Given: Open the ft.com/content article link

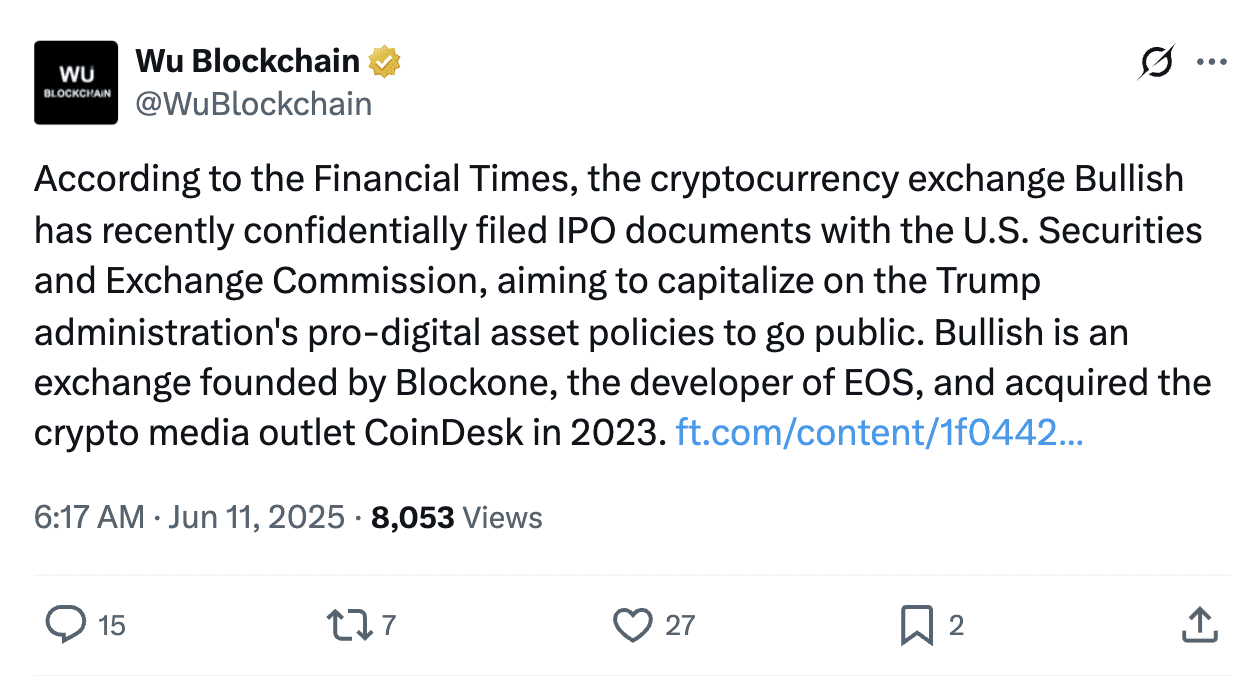Looking at the screenshot, I should point(879,433).
